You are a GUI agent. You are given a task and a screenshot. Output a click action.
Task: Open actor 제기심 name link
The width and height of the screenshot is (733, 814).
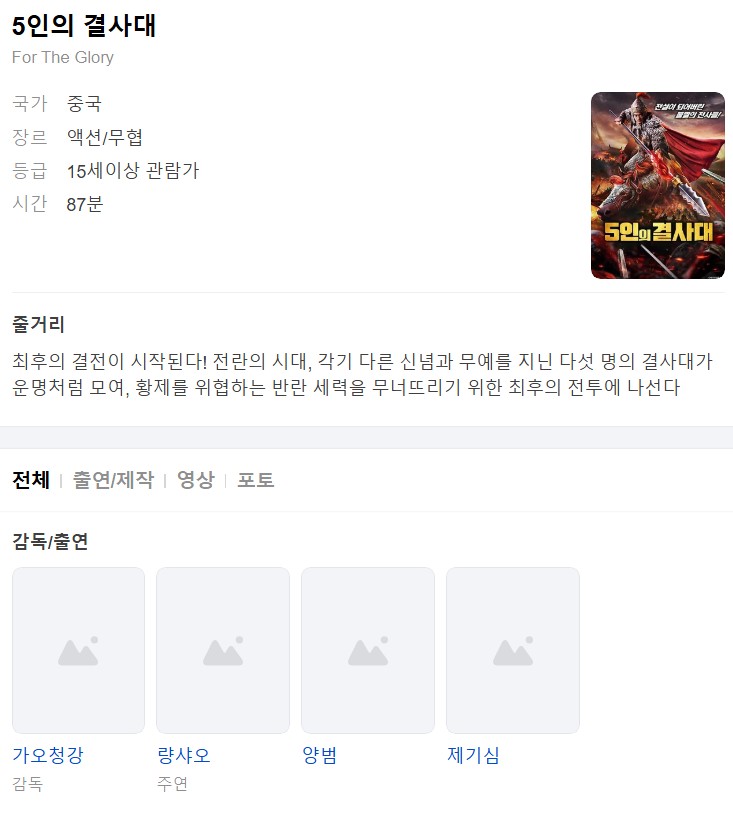(473, 755)
